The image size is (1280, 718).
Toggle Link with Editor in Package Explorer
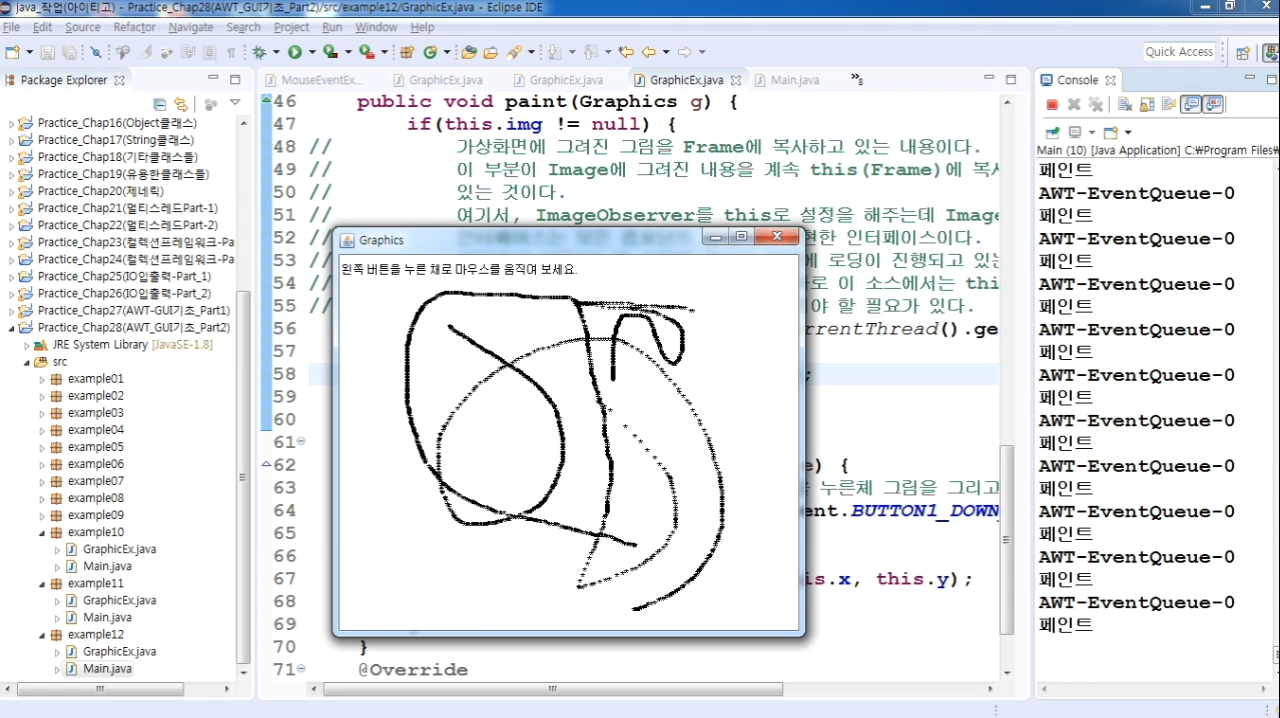[181, 104]
